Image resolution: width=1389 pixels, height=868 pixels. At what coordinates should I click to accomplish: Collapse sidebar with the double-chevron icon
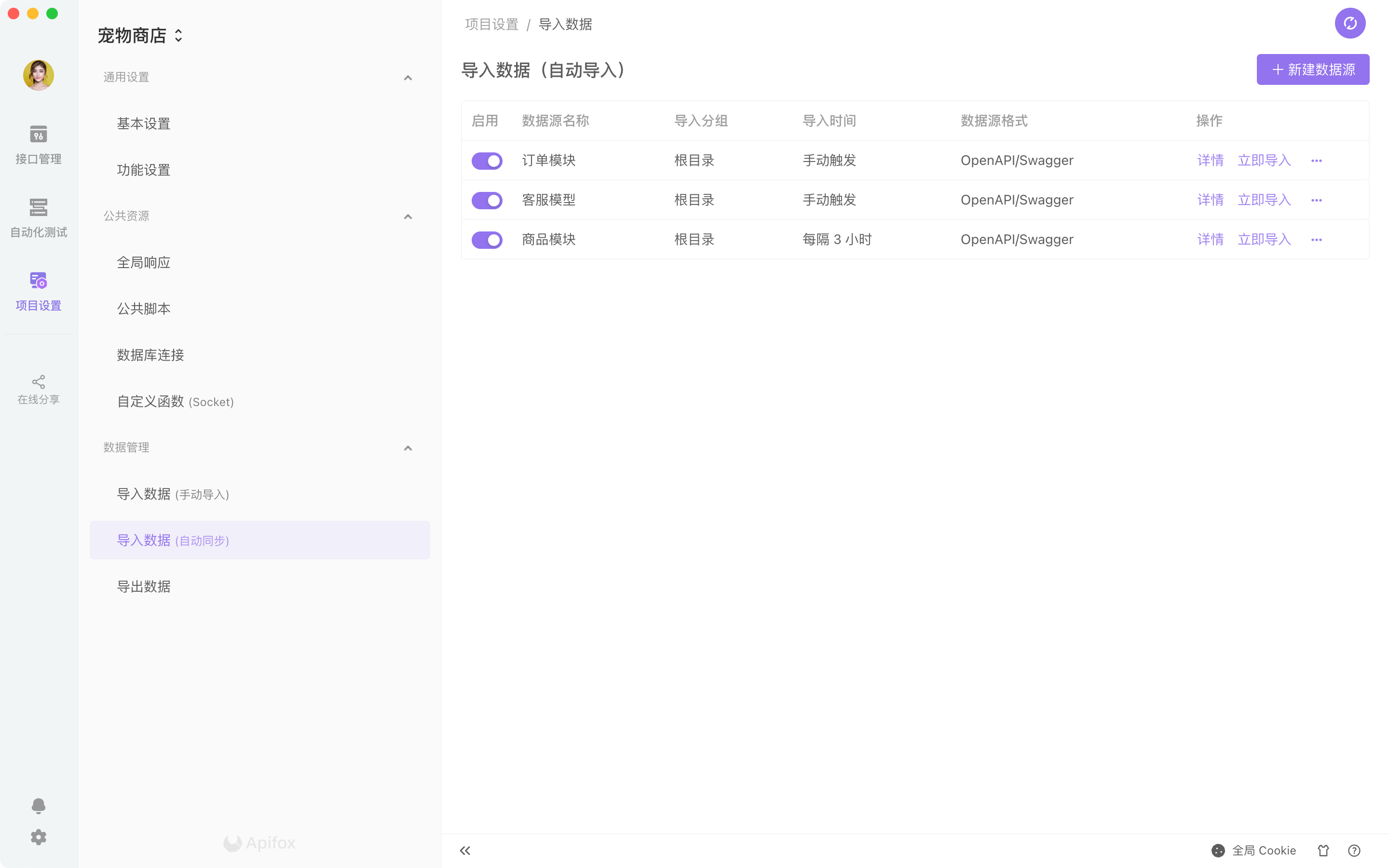(465, 850)
